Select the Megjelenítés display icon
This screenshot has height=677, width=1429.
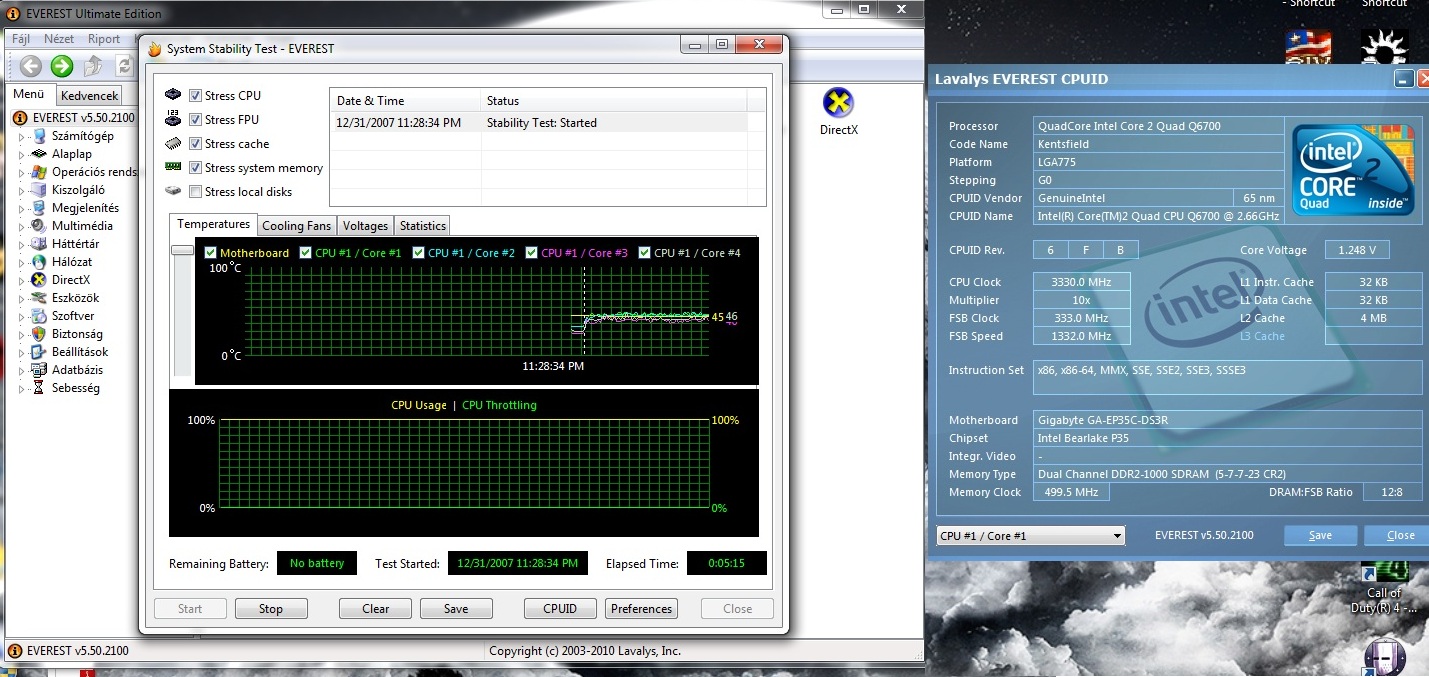(39, 208)
